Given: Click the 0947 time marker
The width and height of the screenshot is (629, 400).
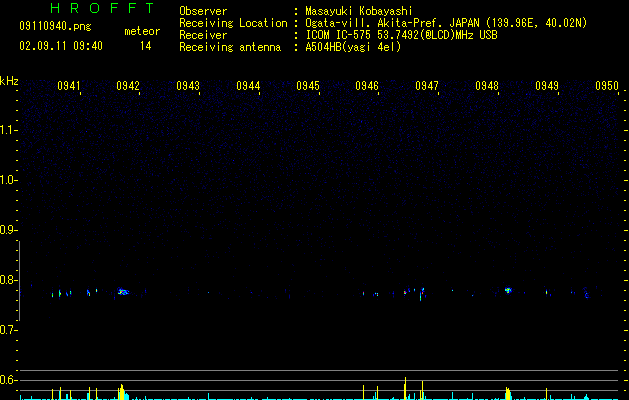Looking at the screenshot, I should click(427, 86).
